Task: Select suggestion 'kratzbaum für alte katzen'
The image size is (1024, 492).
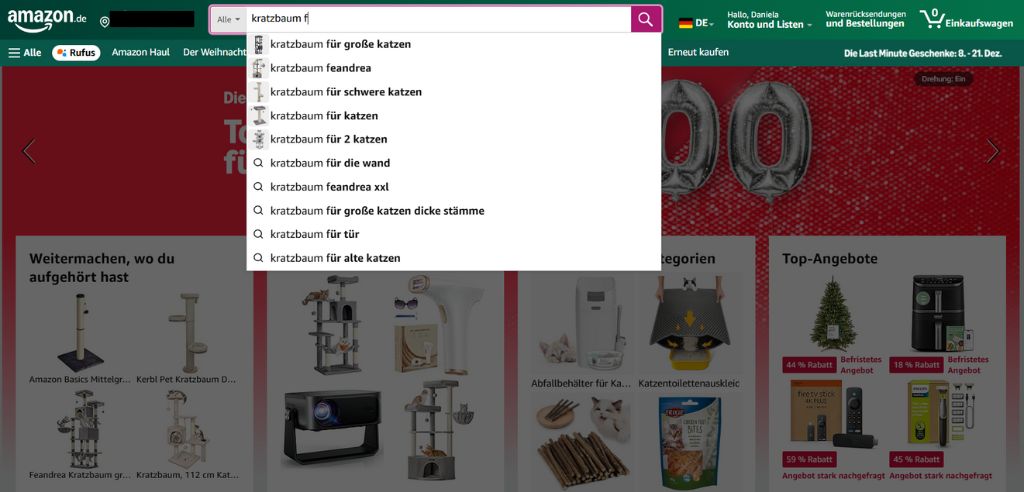Action: tap(454, 258)
